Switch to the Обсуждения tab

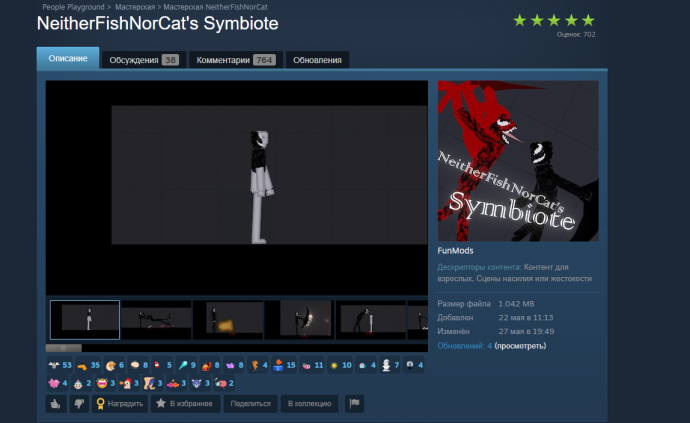pyautogui.click(x=143, y=60)
